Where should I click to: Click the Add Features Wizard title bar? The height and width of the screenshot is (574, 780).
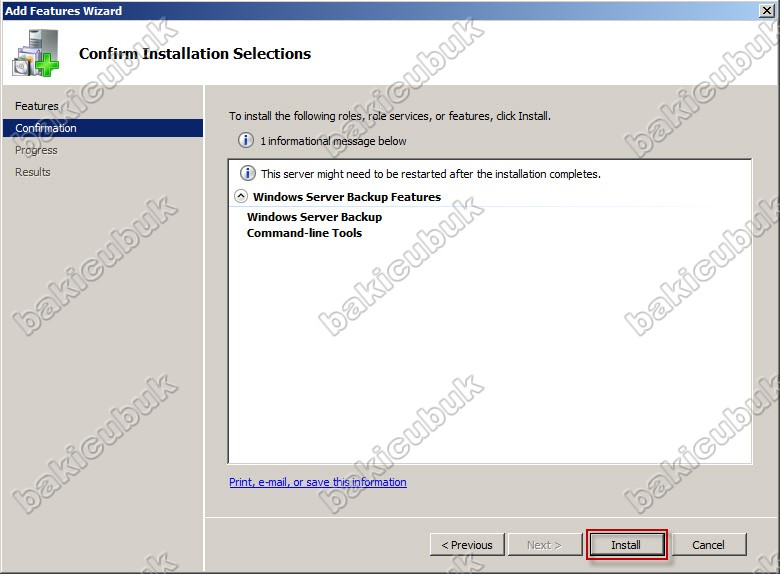click(380, 10)
